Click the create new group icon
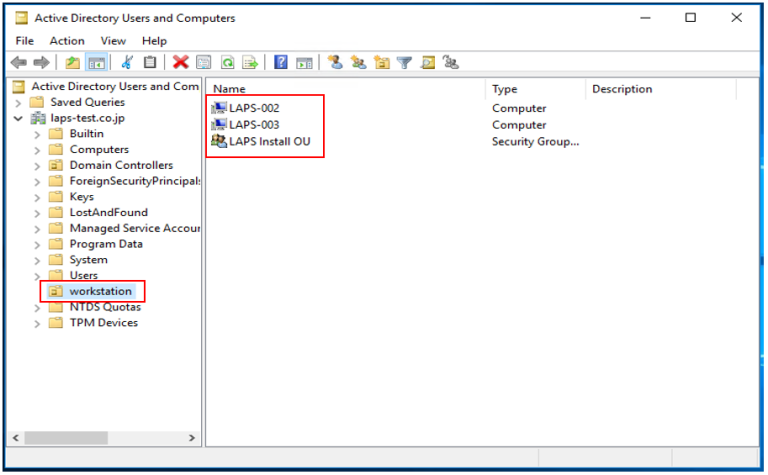This screenshot has height=475, width=768. point(358,62)
